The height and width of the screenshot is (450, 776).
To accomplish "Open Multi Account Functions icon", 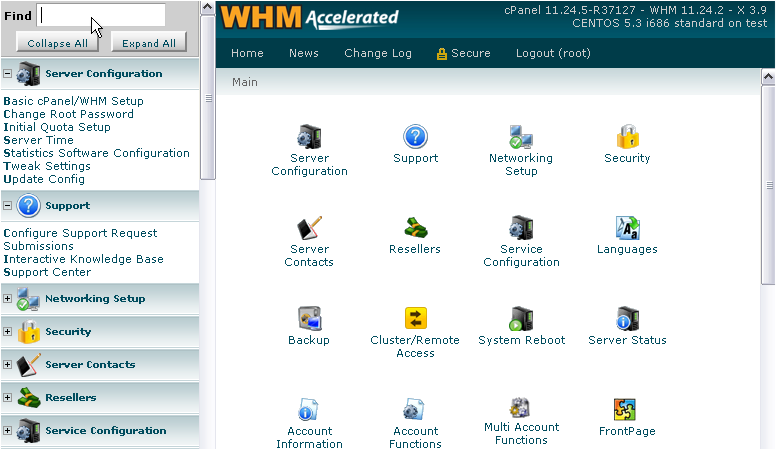I will 520,408.
